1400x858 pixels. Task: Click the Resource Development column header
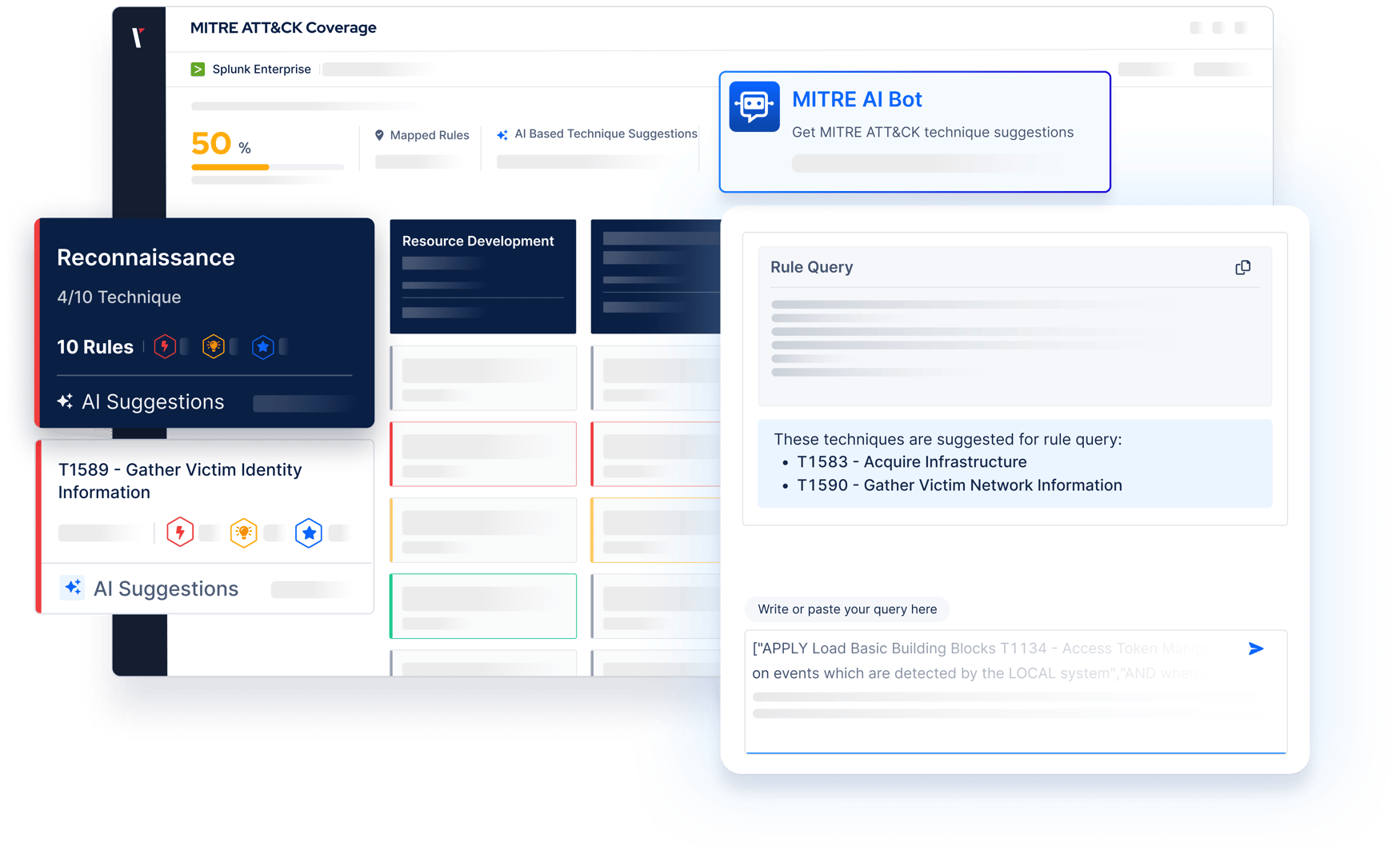(479, 240)
